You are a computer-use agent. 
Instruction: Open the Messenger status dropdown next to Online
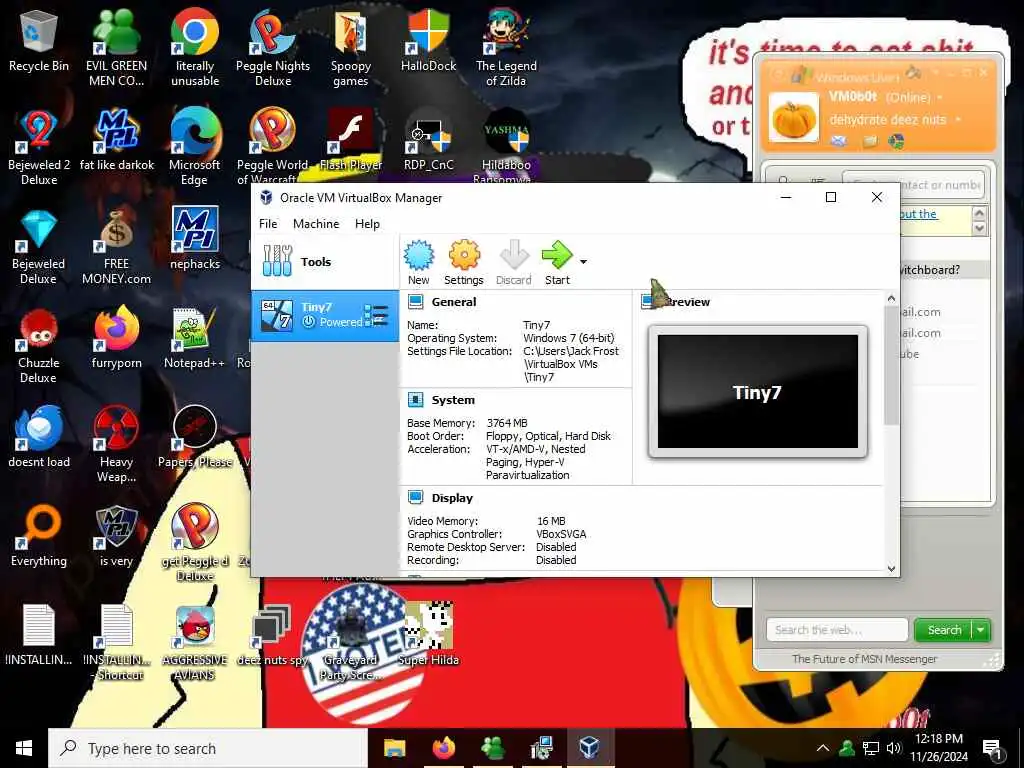click(x=940, y=97)
